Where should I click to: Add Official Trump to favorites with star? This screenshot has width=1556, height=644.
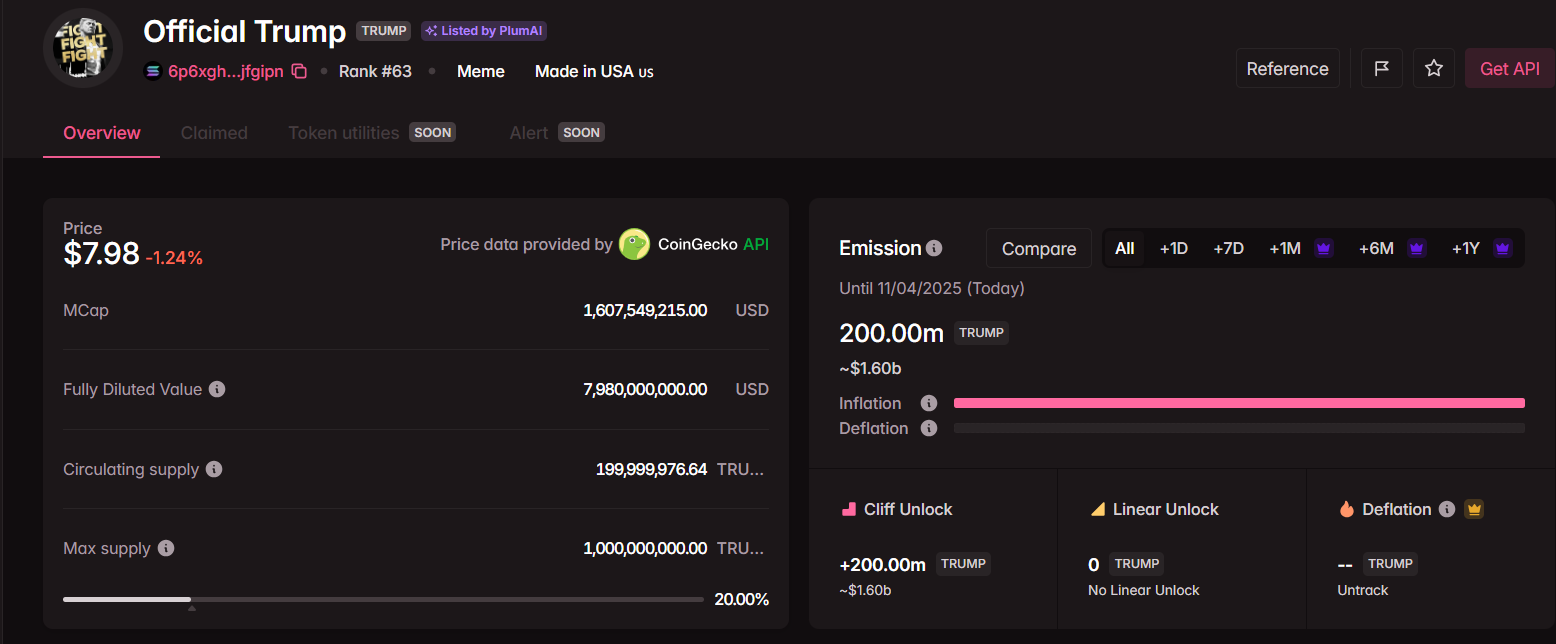click(x=1434, y=68)
